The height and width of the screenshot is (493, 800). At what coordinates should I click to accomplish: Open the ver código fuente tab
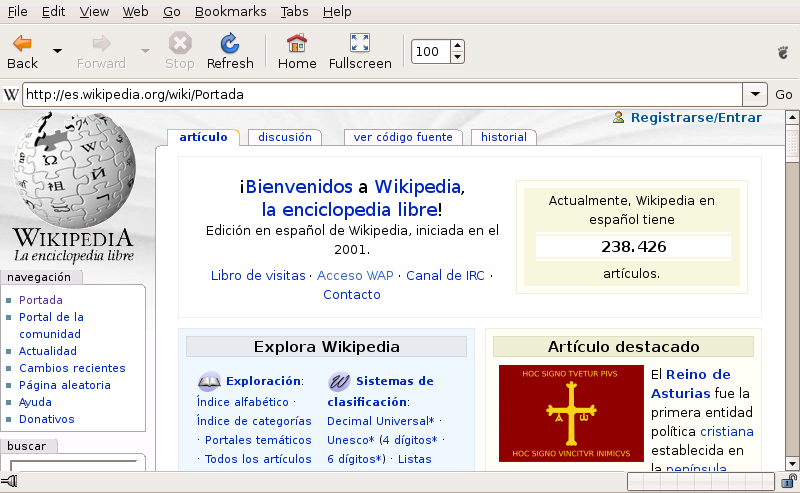pyautogui.click(x=403, y=137)
